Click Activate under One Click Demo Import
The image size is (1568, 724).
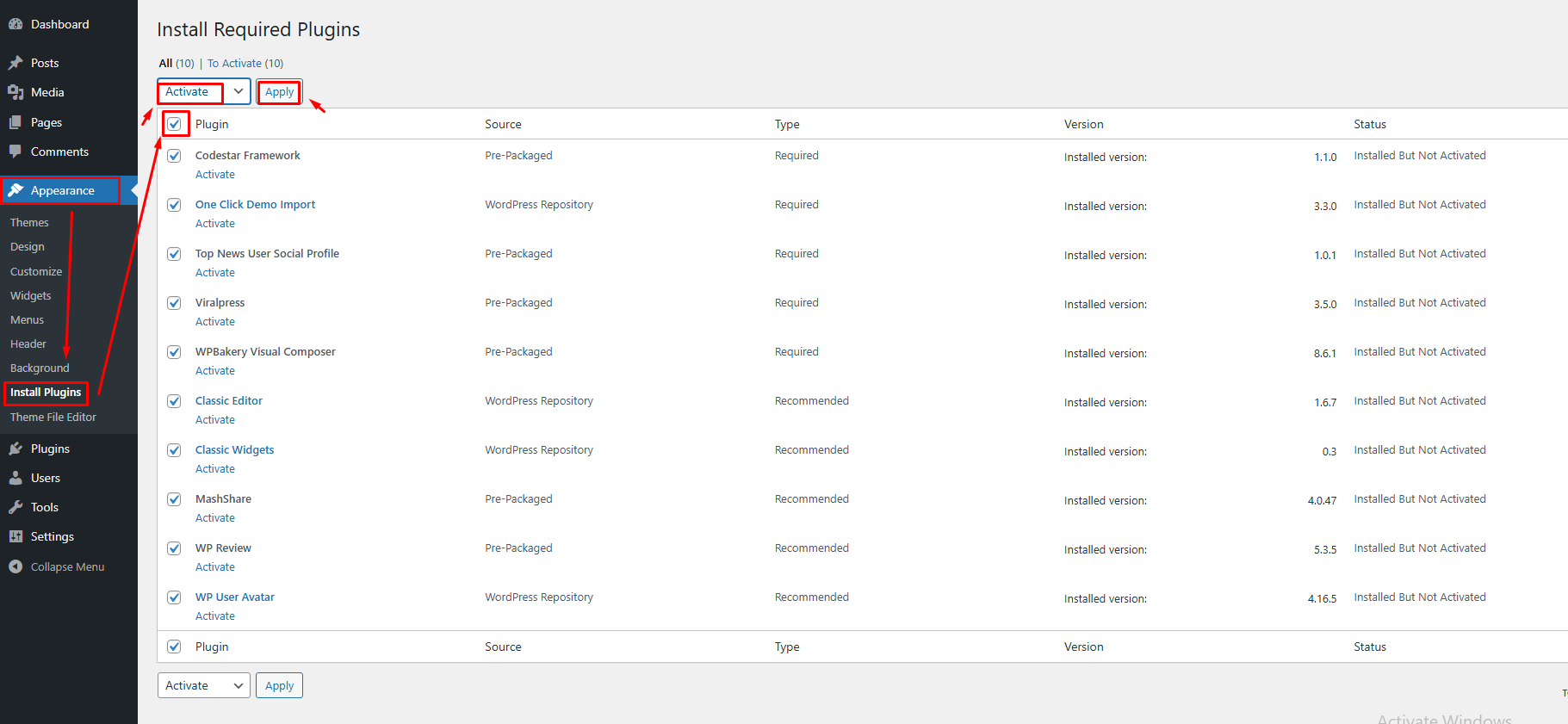pyautogui.click(x=215, y=224)
